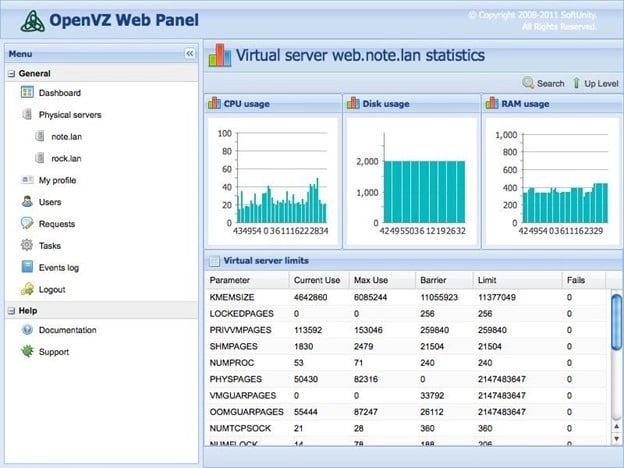This screenshot has height=468, width=624.
Task: Open Support under Help
Action: [54, 352]
